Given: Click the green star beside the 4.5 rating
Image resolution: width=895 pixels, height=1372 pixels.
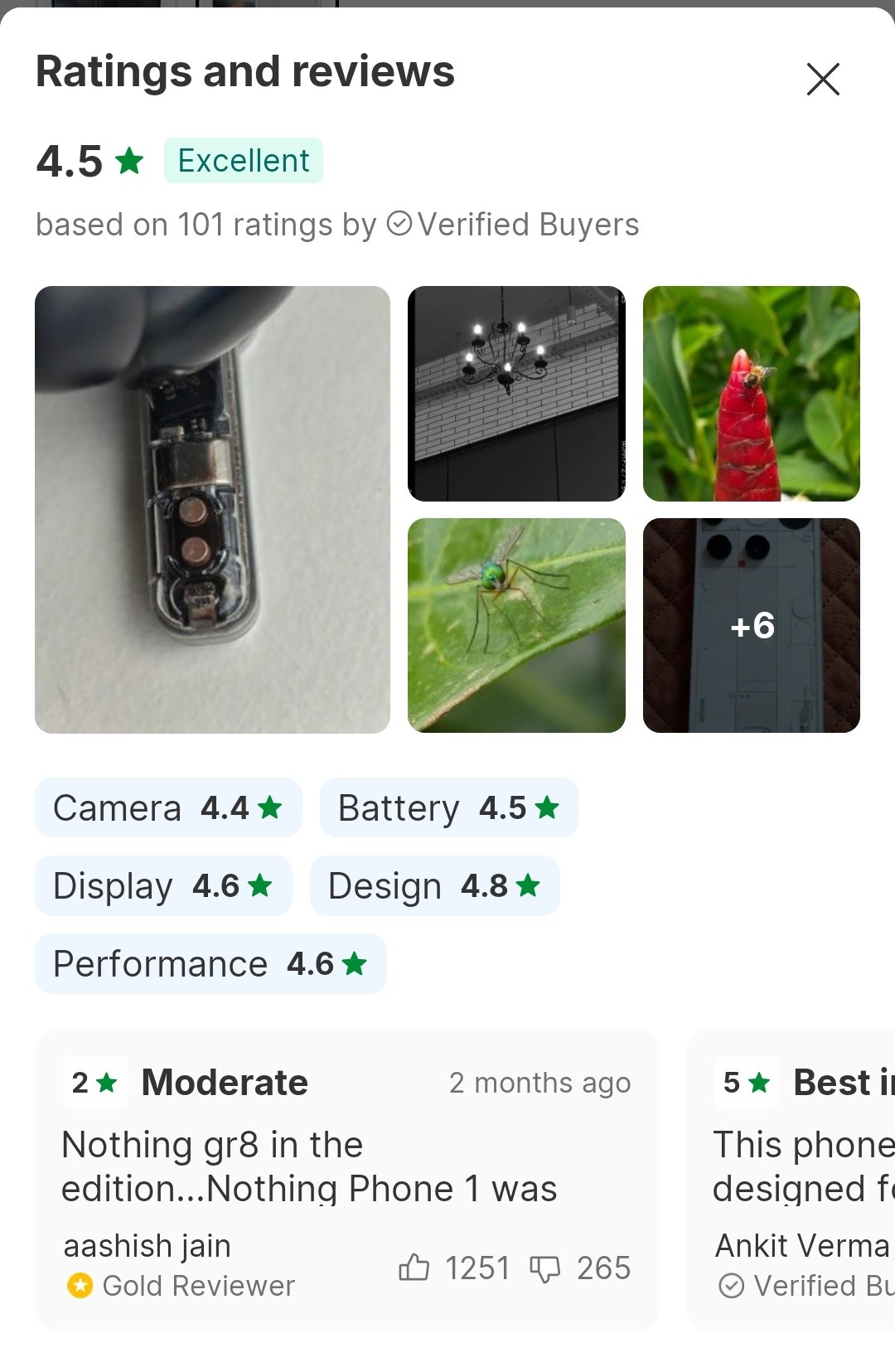Looking at the screenshot, I should click(129, 161).
